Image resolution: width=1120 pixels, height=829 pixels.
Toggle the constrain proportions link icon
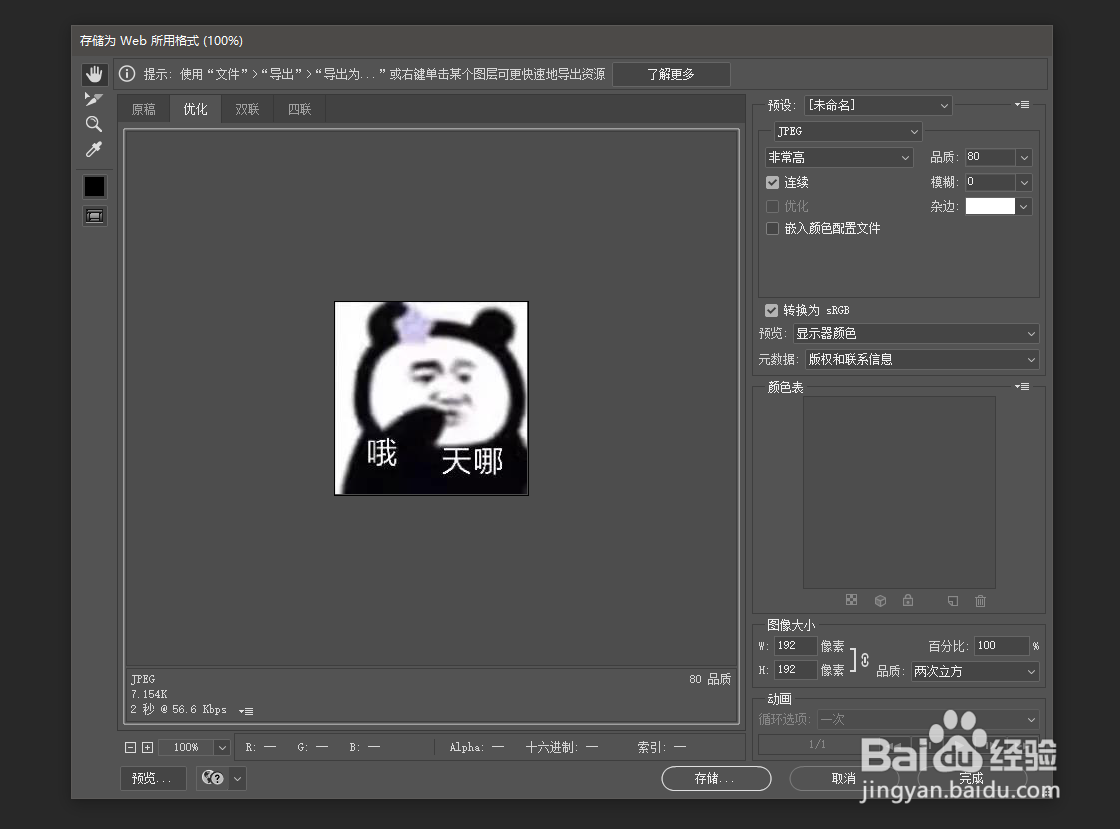point(865,660)
